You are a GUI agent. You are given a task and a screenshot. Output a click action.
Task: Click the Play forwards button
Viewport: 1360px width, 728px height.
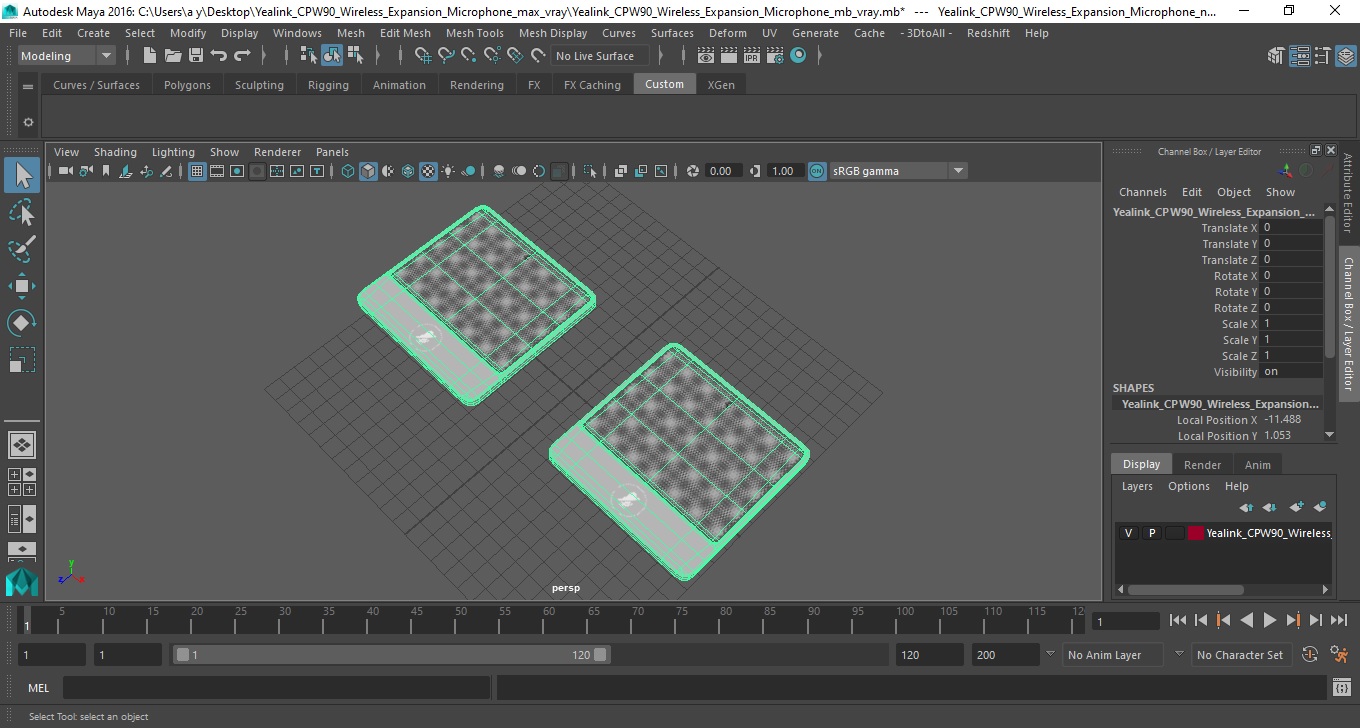coord(1269,620)
